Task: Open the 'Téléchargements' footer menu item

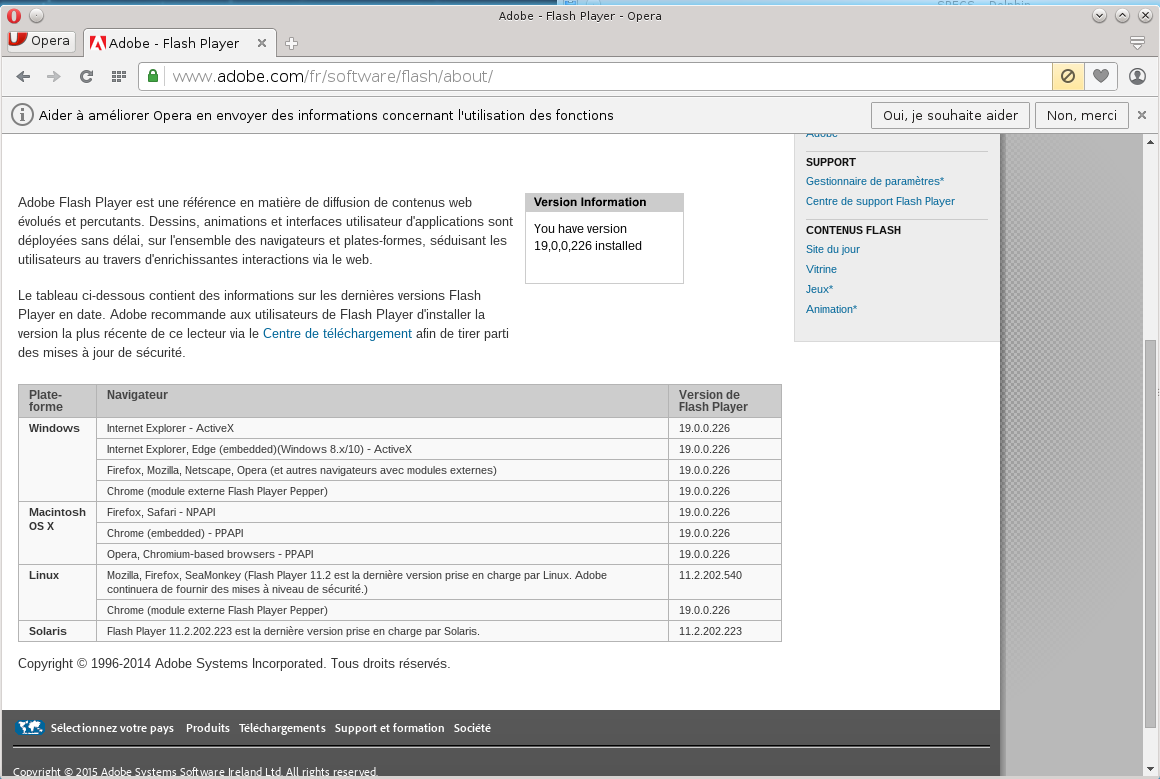Action: coord(282,728)
